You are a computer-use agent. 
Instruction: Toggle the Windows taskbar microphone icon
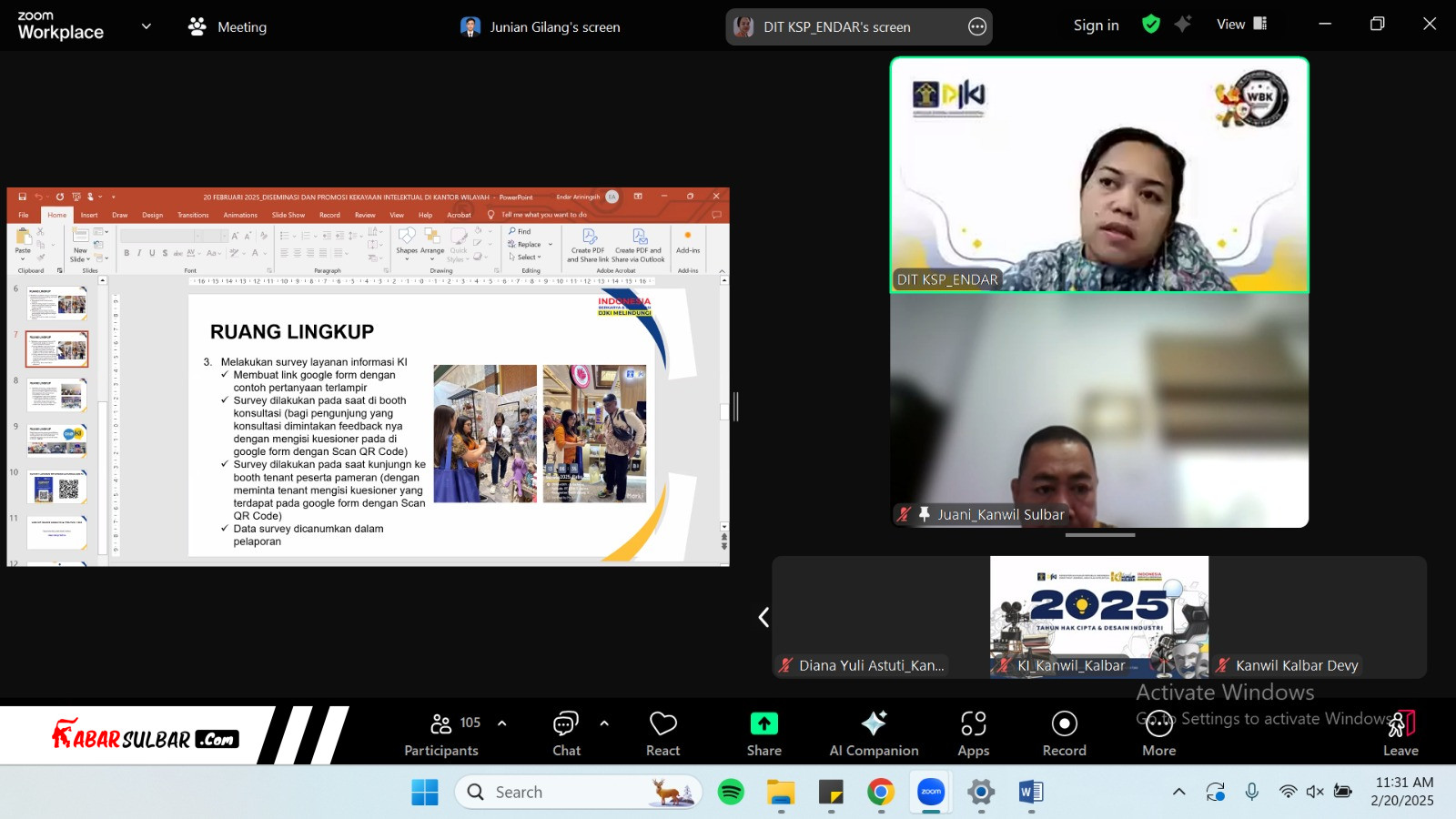[1252, 792]
